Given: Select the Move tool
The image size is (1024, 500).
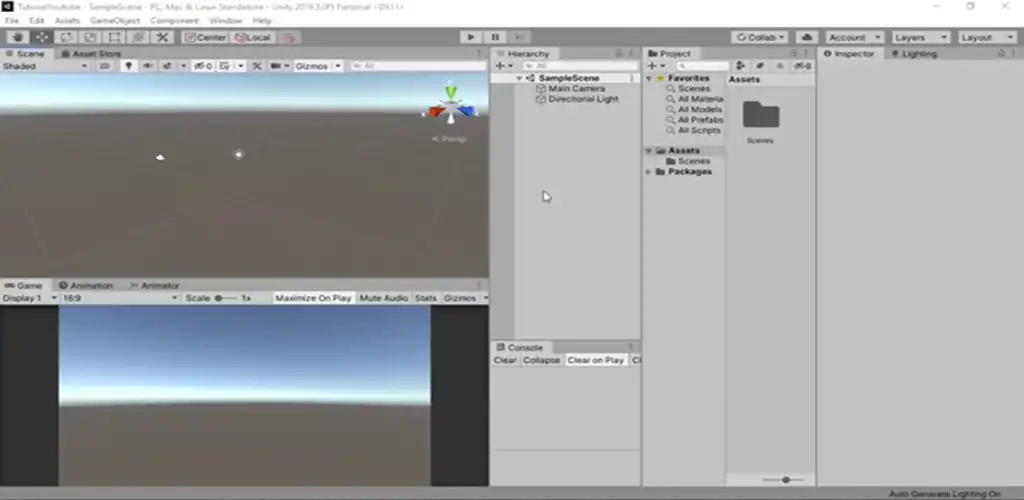Looking at the screenshot, I should coord(42,37).
